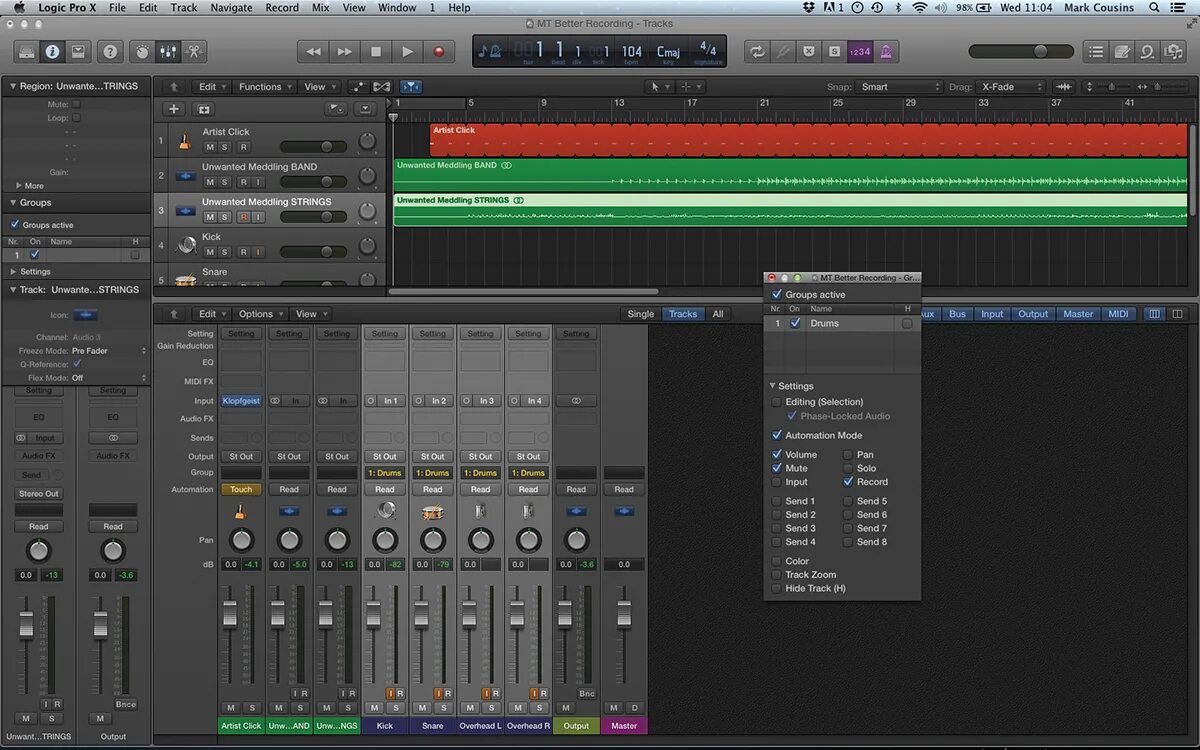Add a new track with plus button
Image resolution: width=1200 pixels, height=750 pixels.
coord(174,109)
